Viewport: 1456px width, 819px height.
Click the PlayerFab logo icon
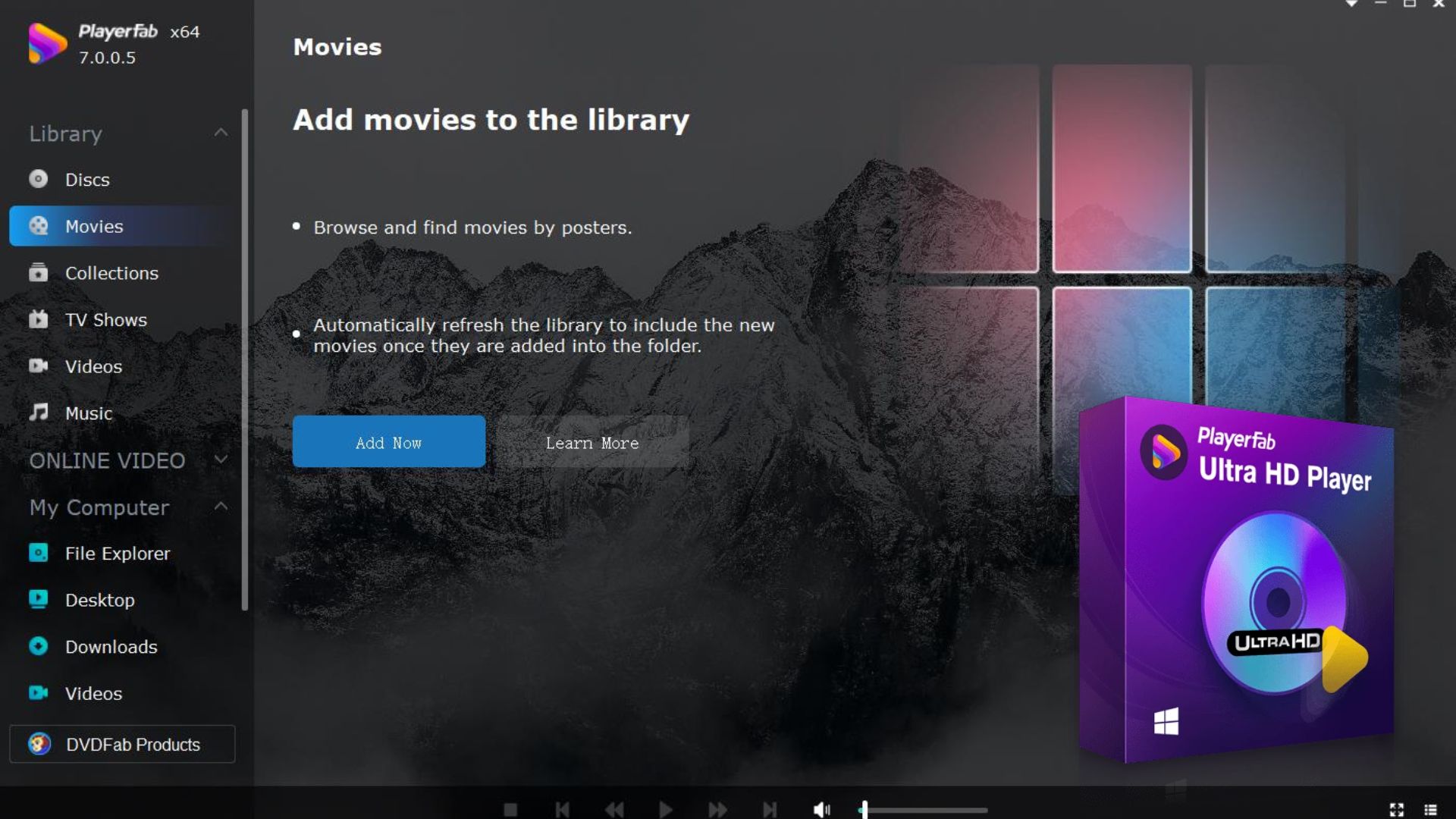click(x=47, y=43)
